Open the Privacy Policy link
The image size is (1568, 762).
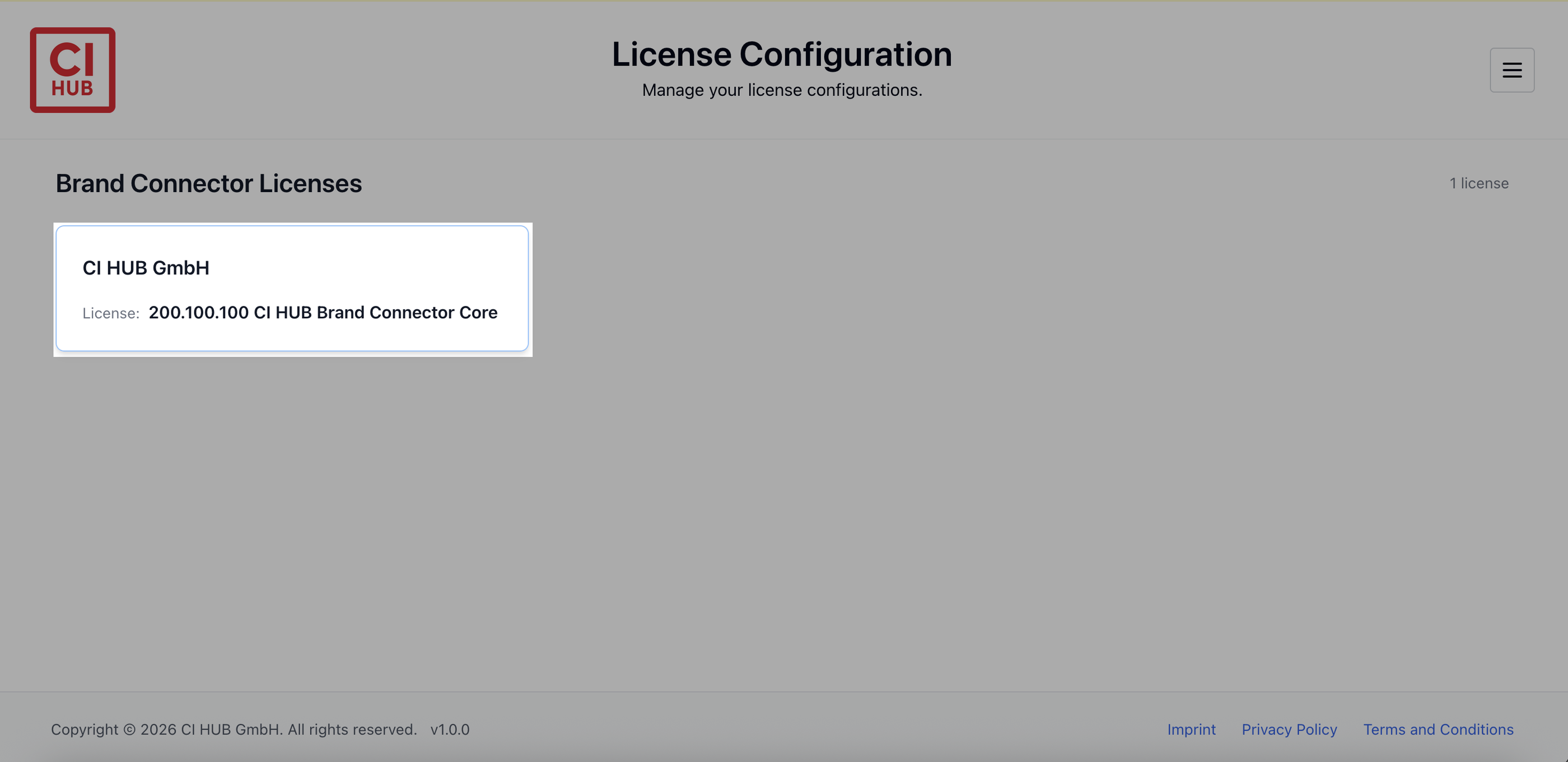pos(1289,729)
